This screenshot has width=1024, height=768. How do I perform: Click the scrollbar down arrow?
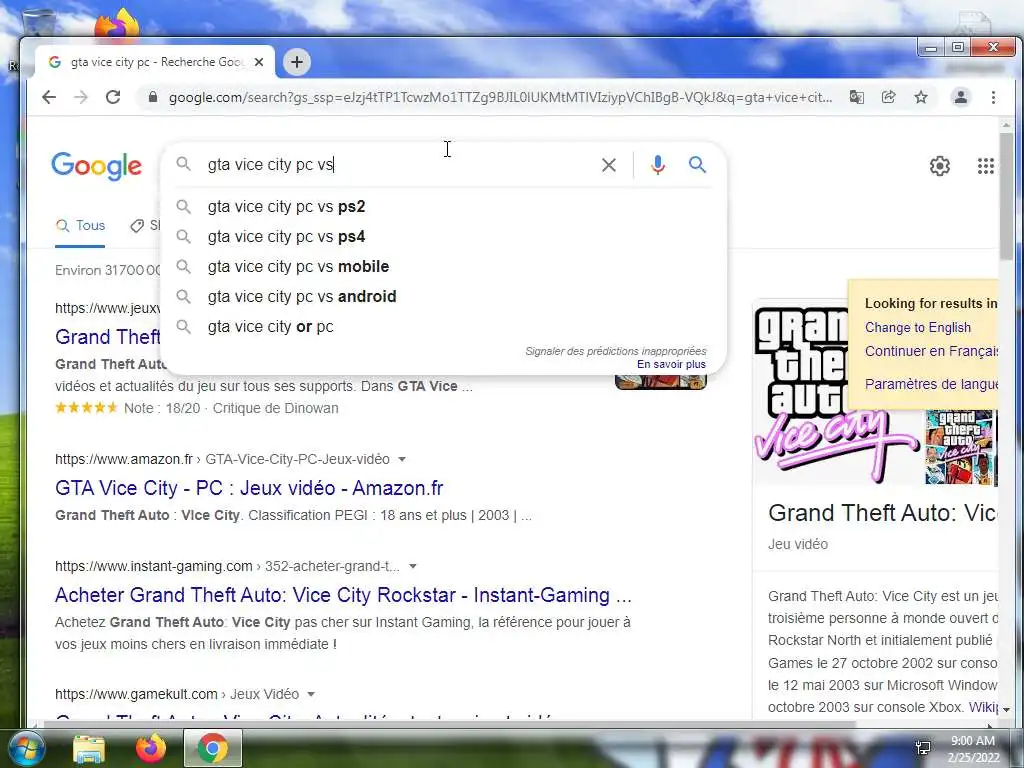(x=1006, y=709)
